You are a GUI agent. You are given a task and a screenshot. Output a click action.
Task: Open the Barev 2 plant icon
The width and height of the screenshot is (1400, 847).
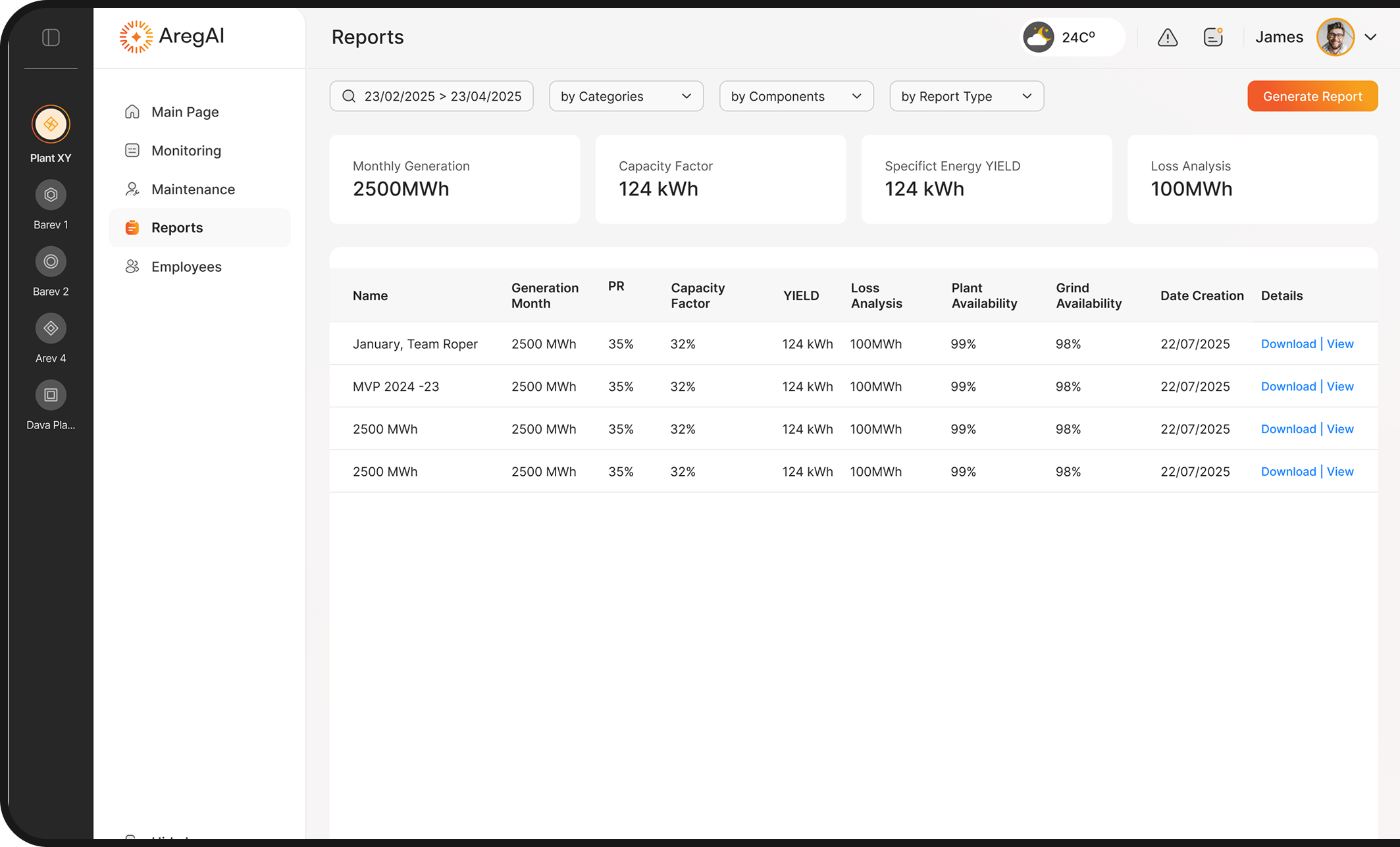click(51, 262)
